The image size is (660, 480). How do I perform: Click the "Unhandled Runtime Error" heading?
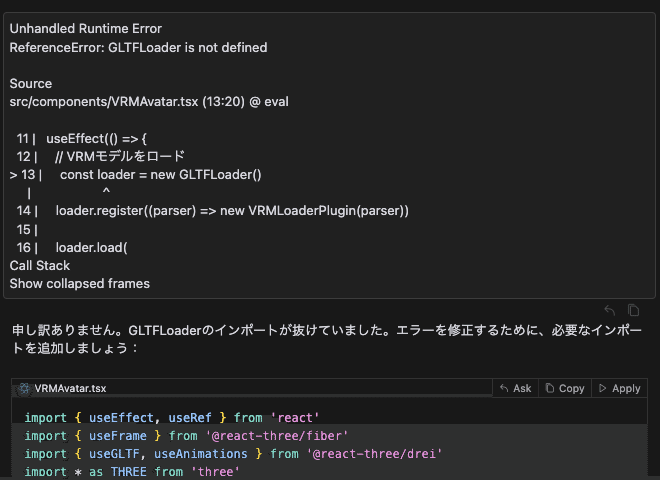(85, 28)
